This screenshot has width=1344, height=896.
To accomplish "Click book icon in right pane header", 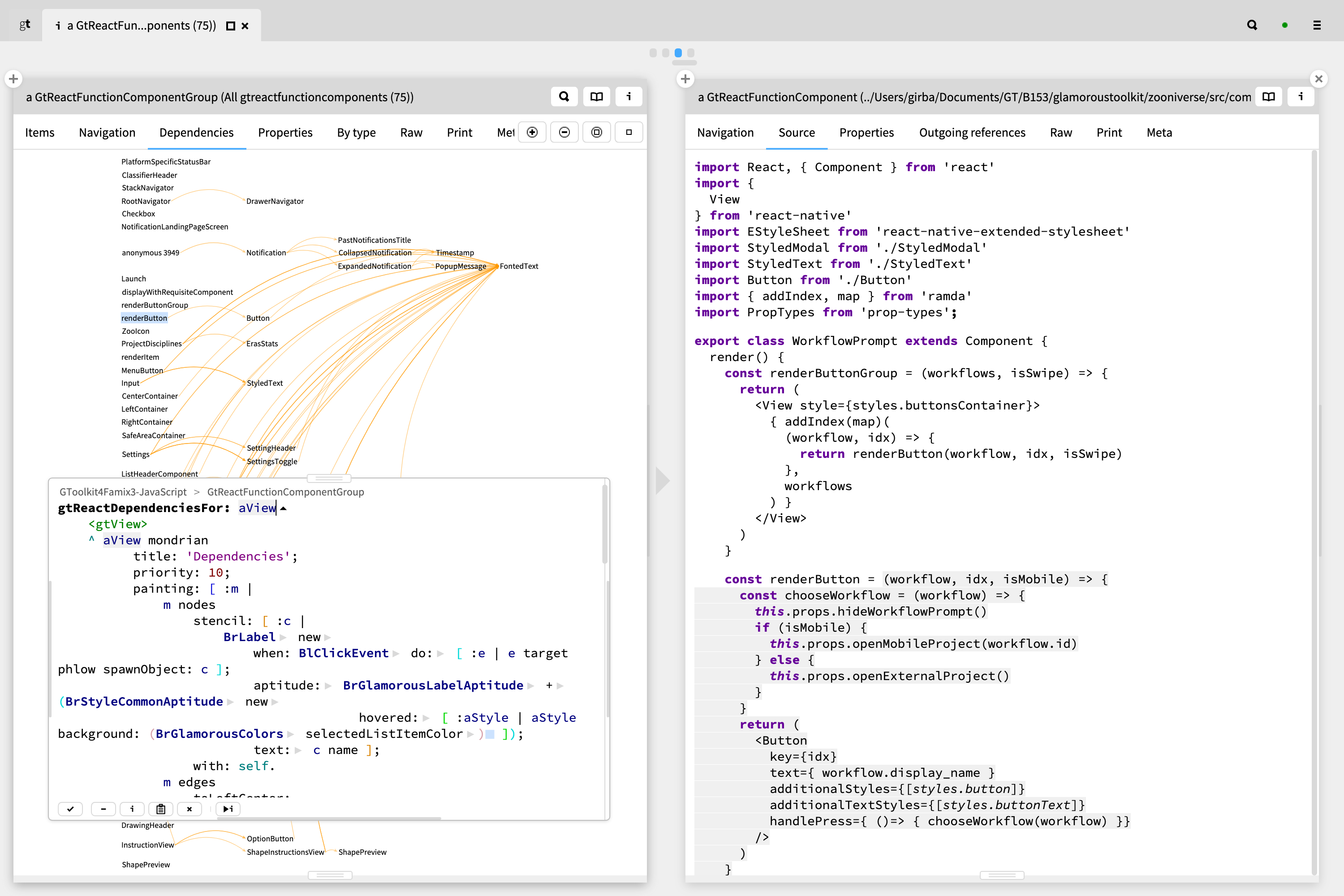I will click(x=1268, y=97).
